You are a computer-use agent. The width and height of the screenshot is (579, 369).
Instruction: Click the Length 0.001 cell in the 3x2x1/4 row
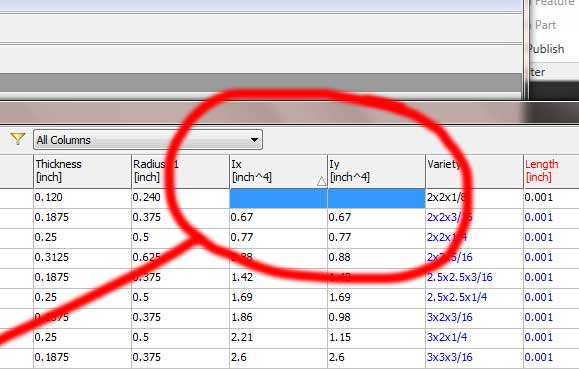point(551,338)
